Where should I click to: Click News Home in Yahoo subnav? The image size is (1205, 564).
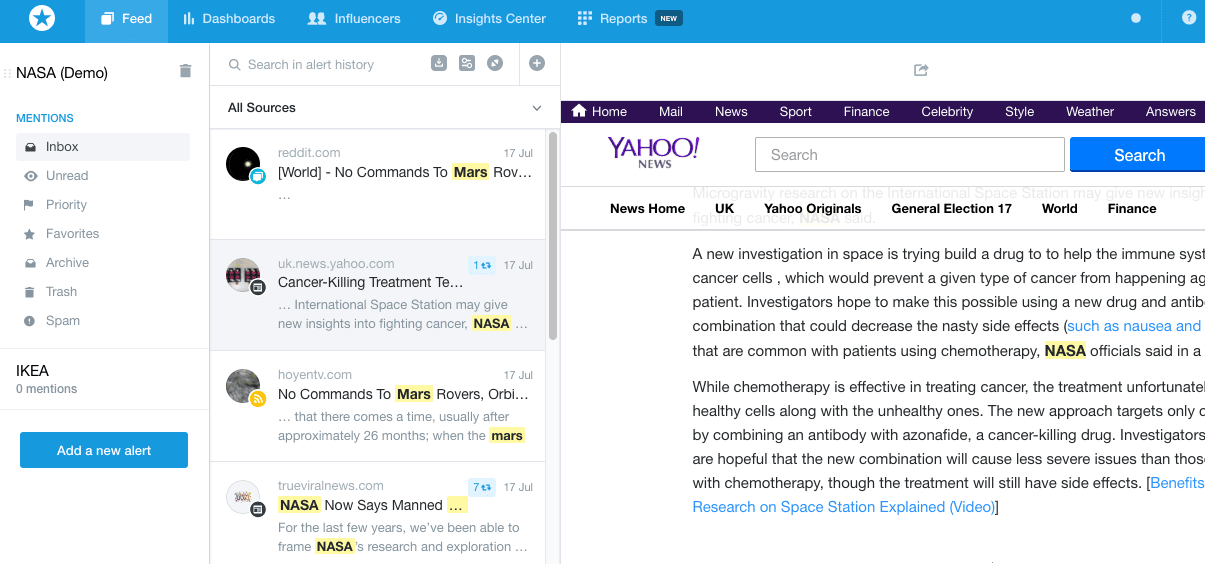click(x=647, y=209)
